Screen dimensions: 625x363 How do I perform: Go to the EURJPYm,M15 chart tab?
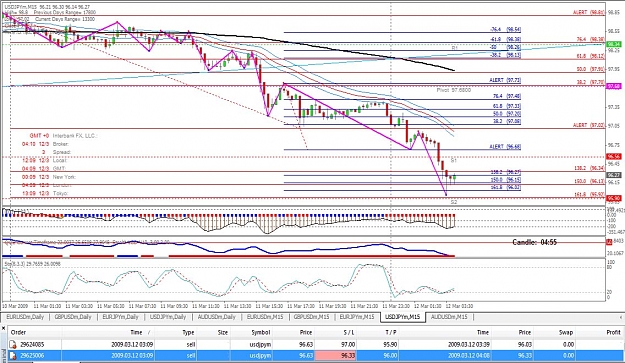[x=357, y=317]
